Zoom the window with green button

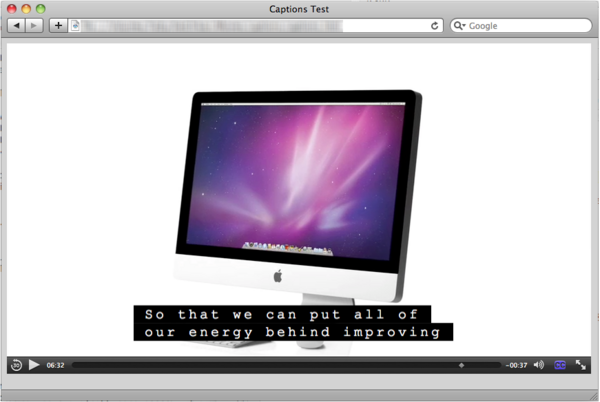pyautogui.click(x=41, y=8)
